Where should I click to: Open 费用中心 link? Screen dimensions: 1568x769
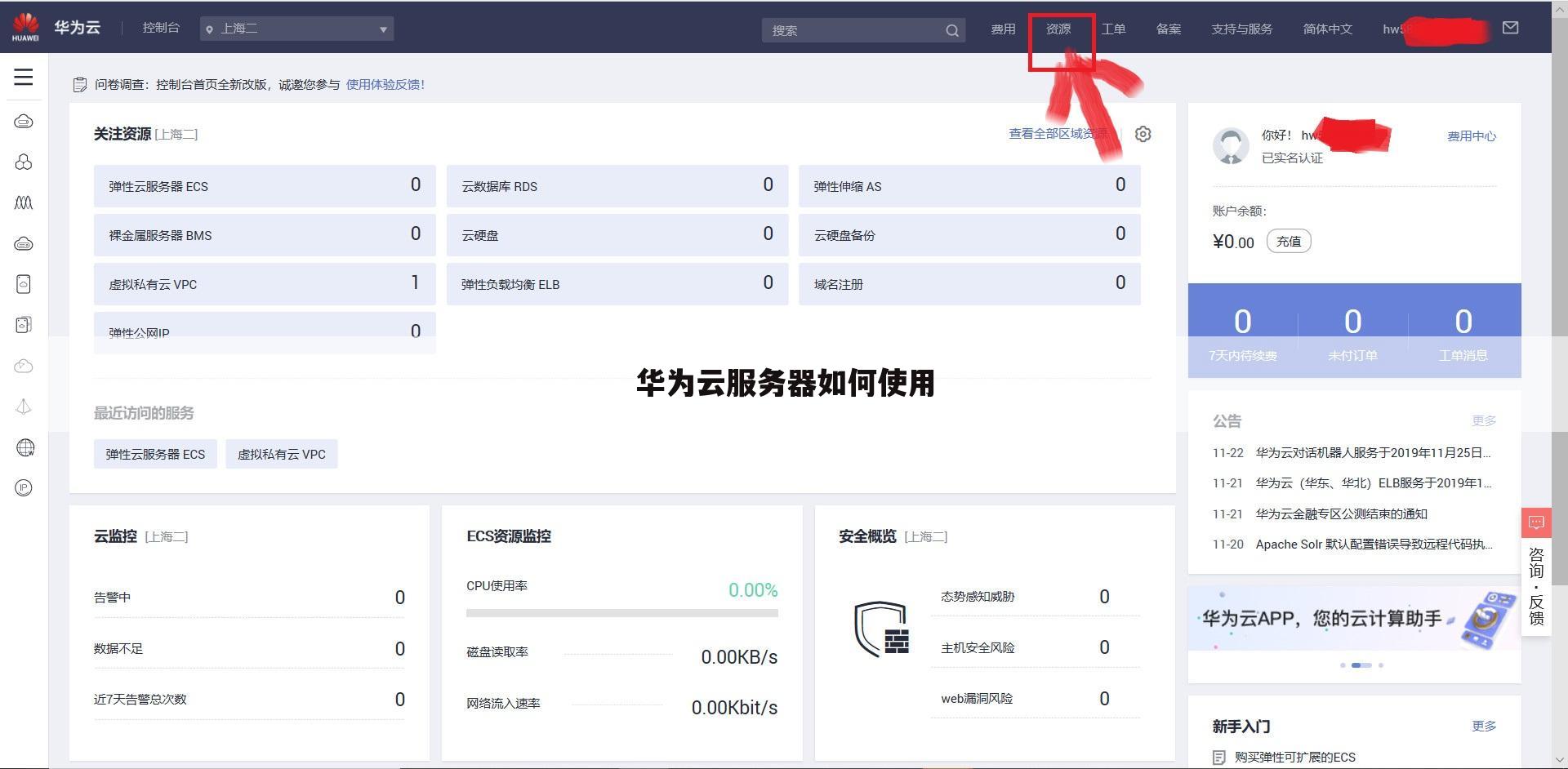[x=1472, y=136]
